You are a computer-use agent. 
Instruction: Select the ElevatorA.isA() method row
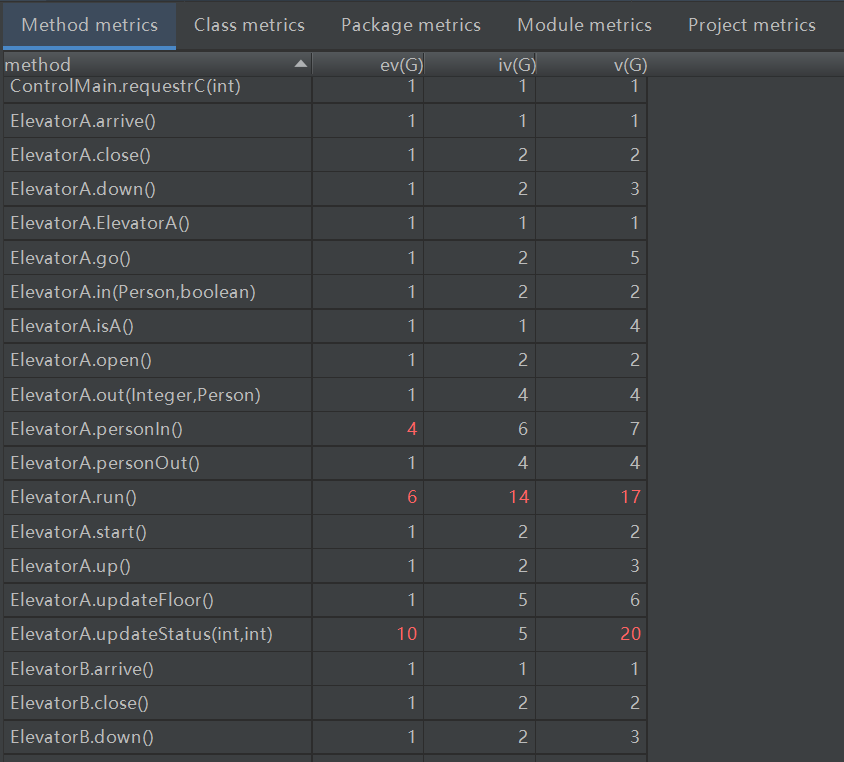coord(72,326)
